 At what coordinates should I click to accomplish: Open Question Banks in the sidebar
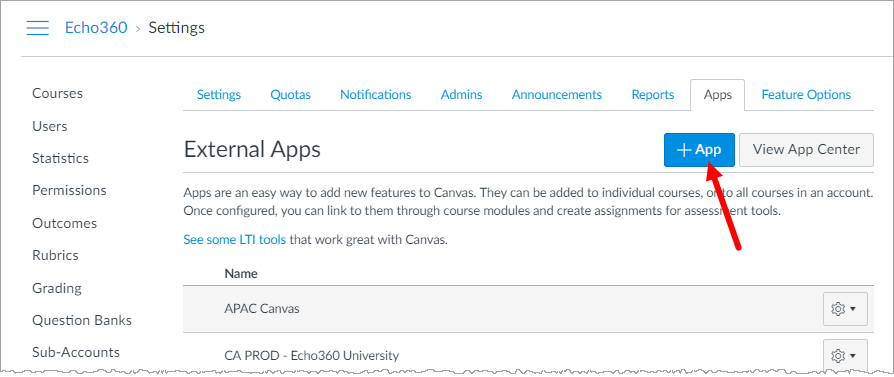82,320
